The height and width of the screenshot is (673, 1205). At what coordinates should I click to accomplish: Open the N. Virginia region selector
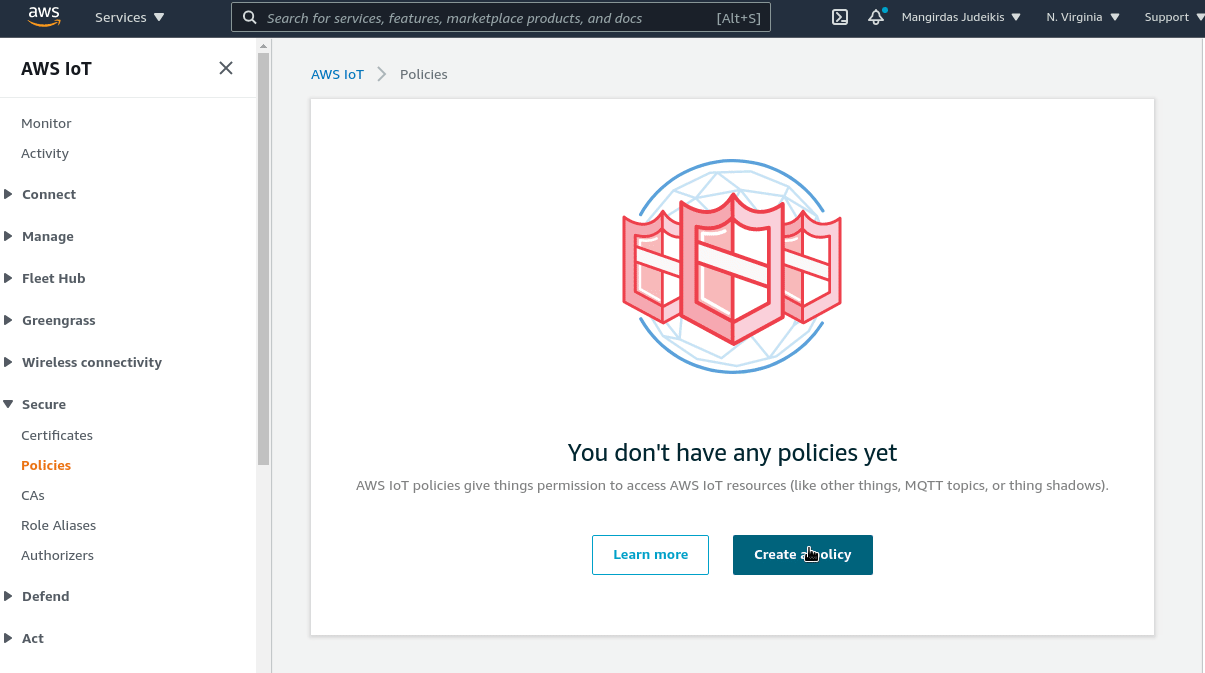[x=1083, y=17]
